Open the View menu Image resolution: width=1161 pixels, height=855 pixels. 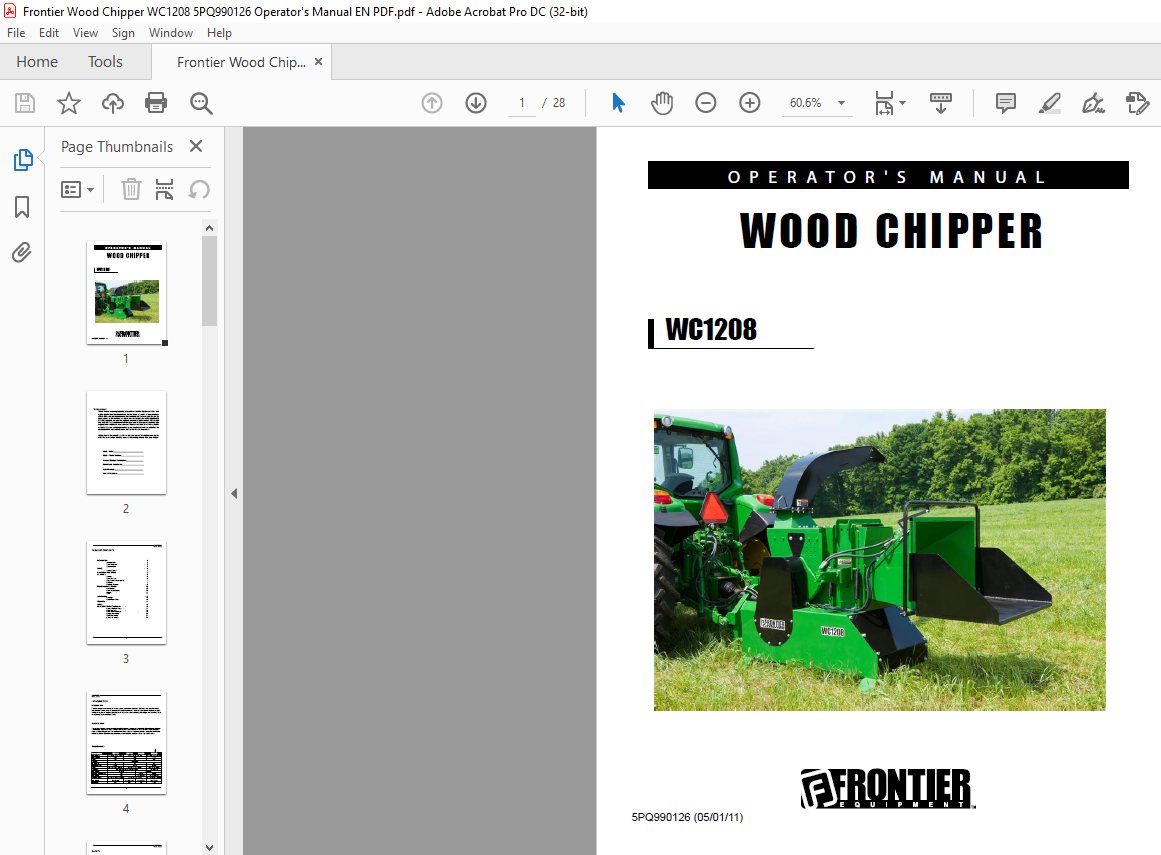85,33
